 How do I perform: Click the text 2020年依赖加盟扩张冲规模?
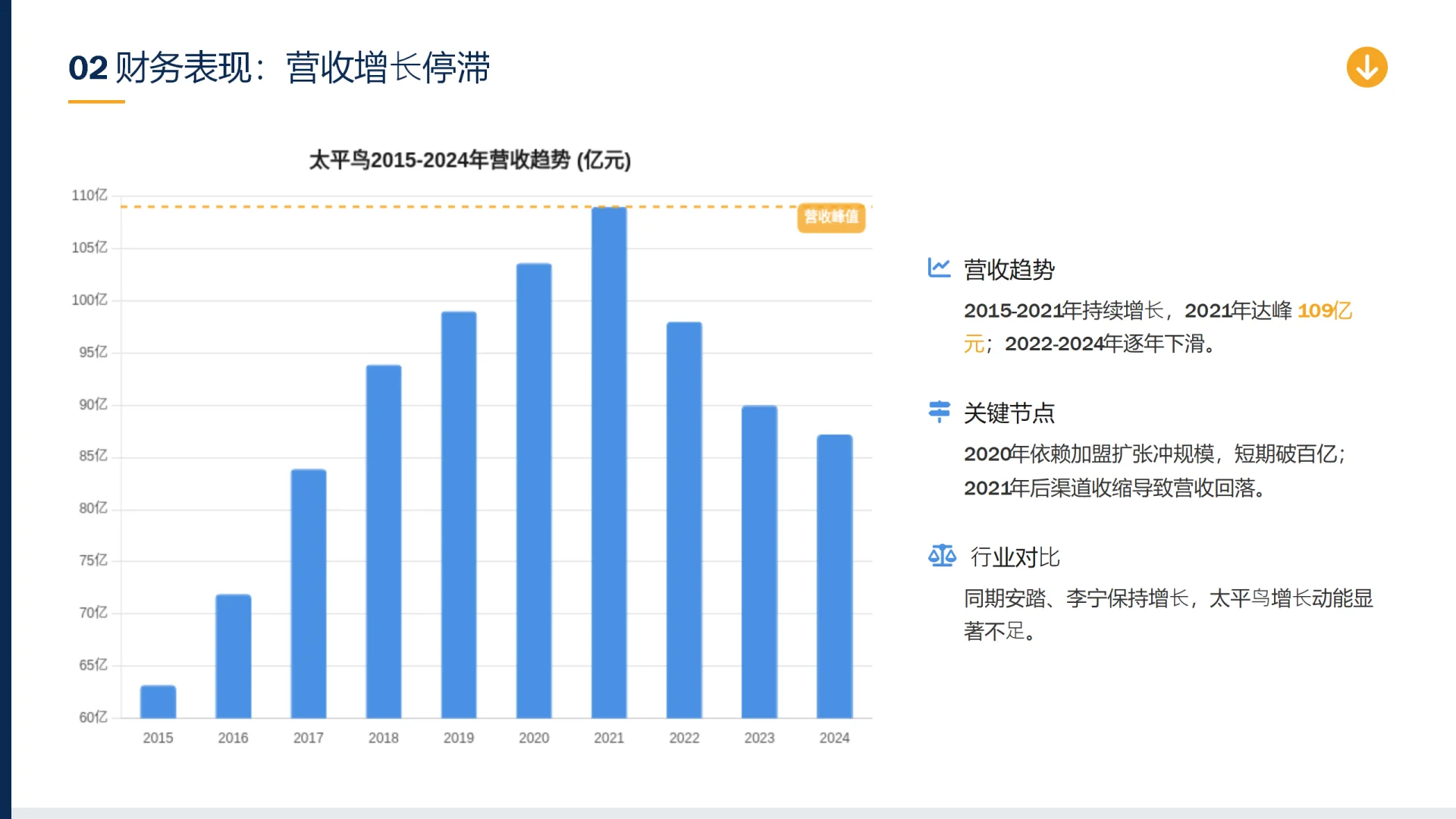[1089, 453]
